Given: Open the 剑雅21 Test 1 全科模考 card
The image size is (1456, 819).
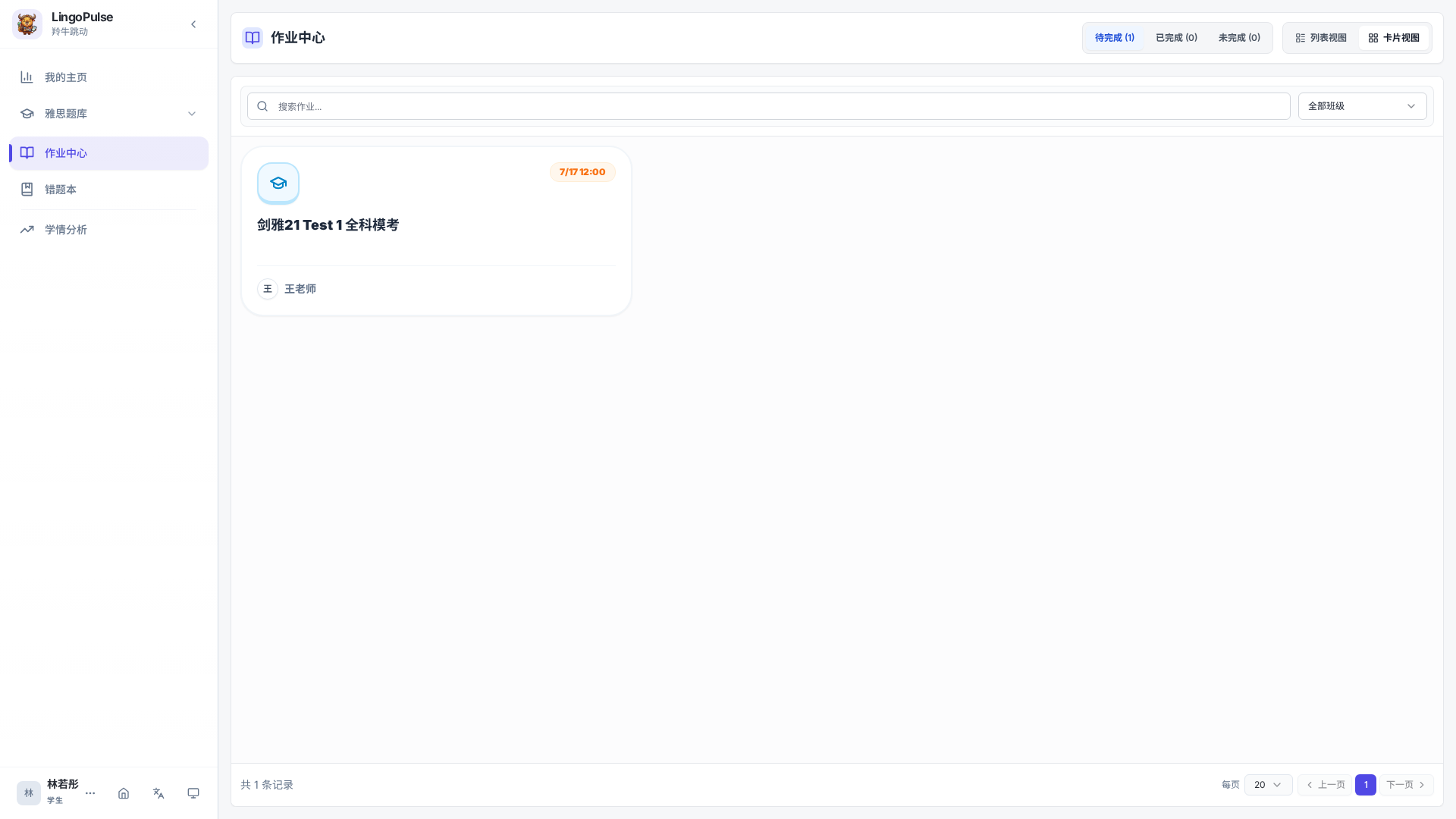Looking at the screenshot, I should 436,231.
